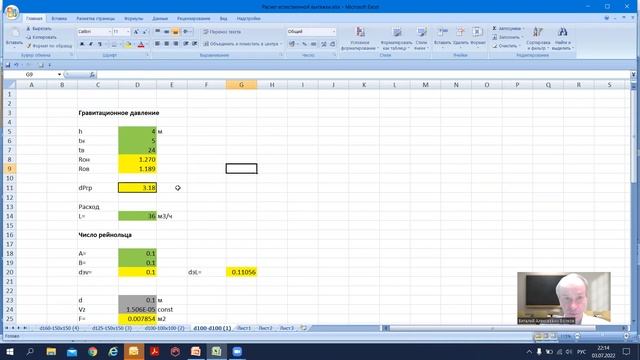Decrease the cell indent

pos(186,44)
